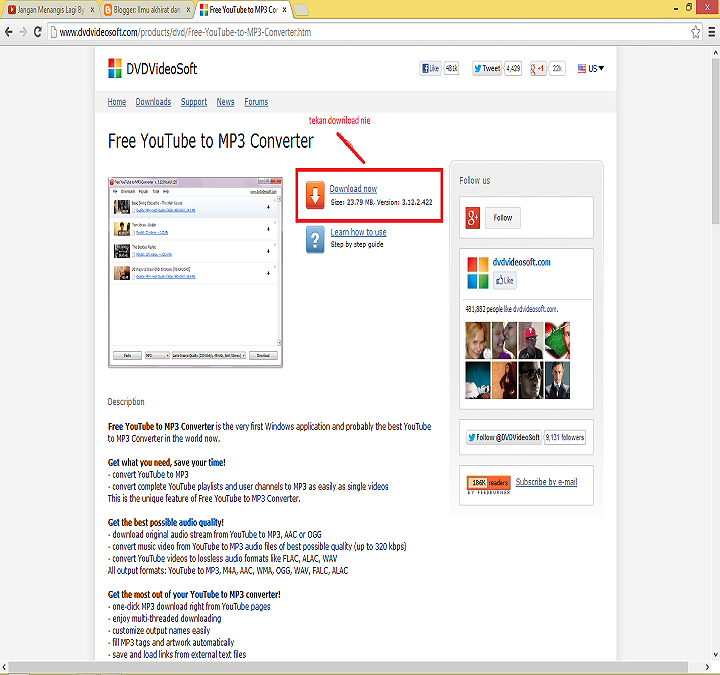Switch to Jangan Menangis Lagi tab
The image size is (720, 675).
pos(51,10)
